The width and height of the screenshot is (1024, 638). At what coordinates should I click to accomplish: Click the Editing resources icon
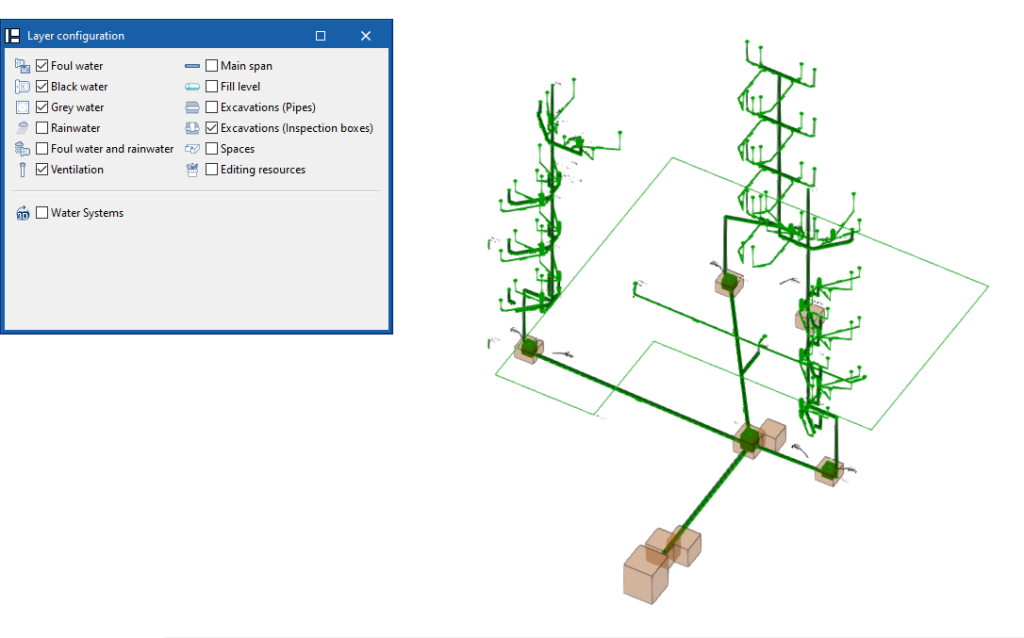click(x=191, y=169)
